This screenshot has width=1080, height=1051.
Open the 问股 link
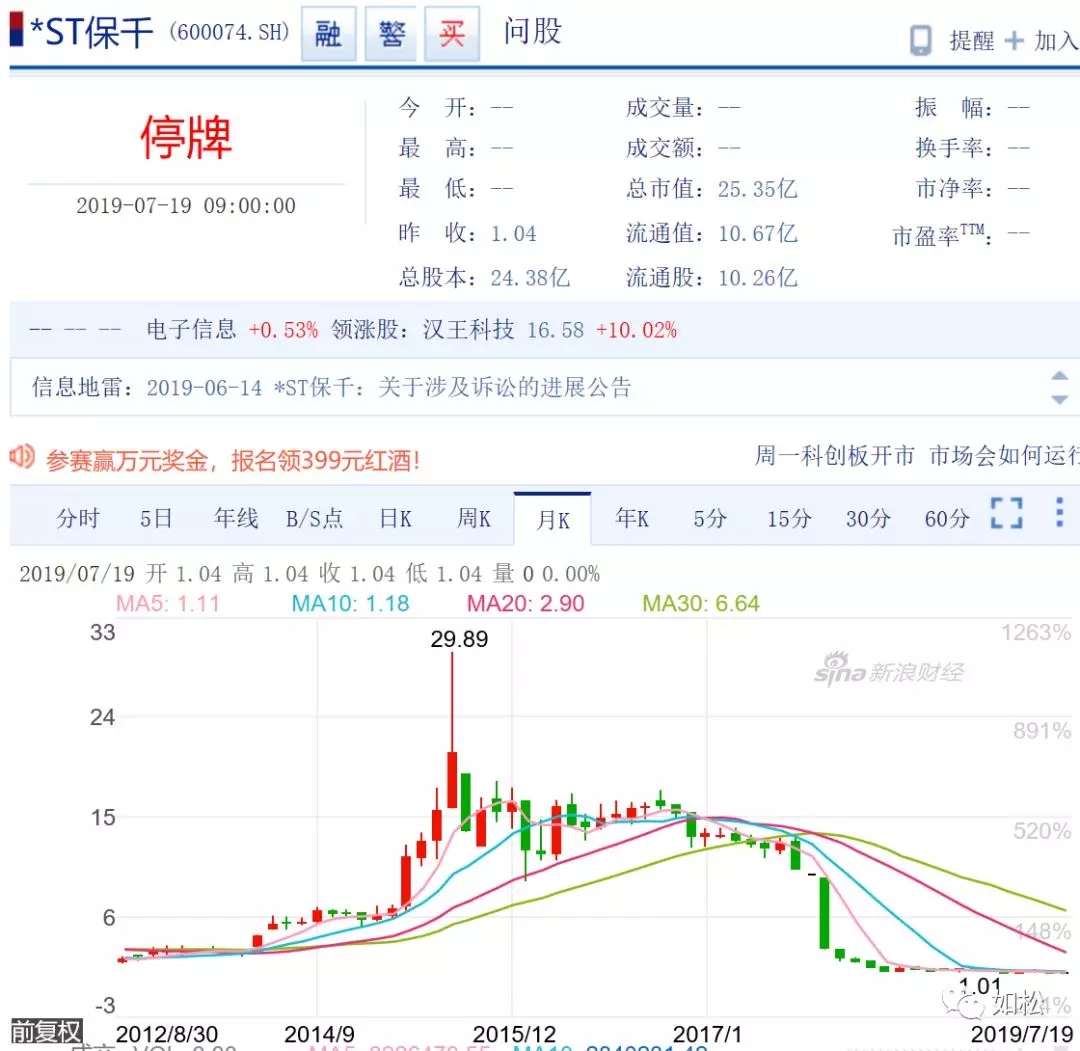click(532, 32)
